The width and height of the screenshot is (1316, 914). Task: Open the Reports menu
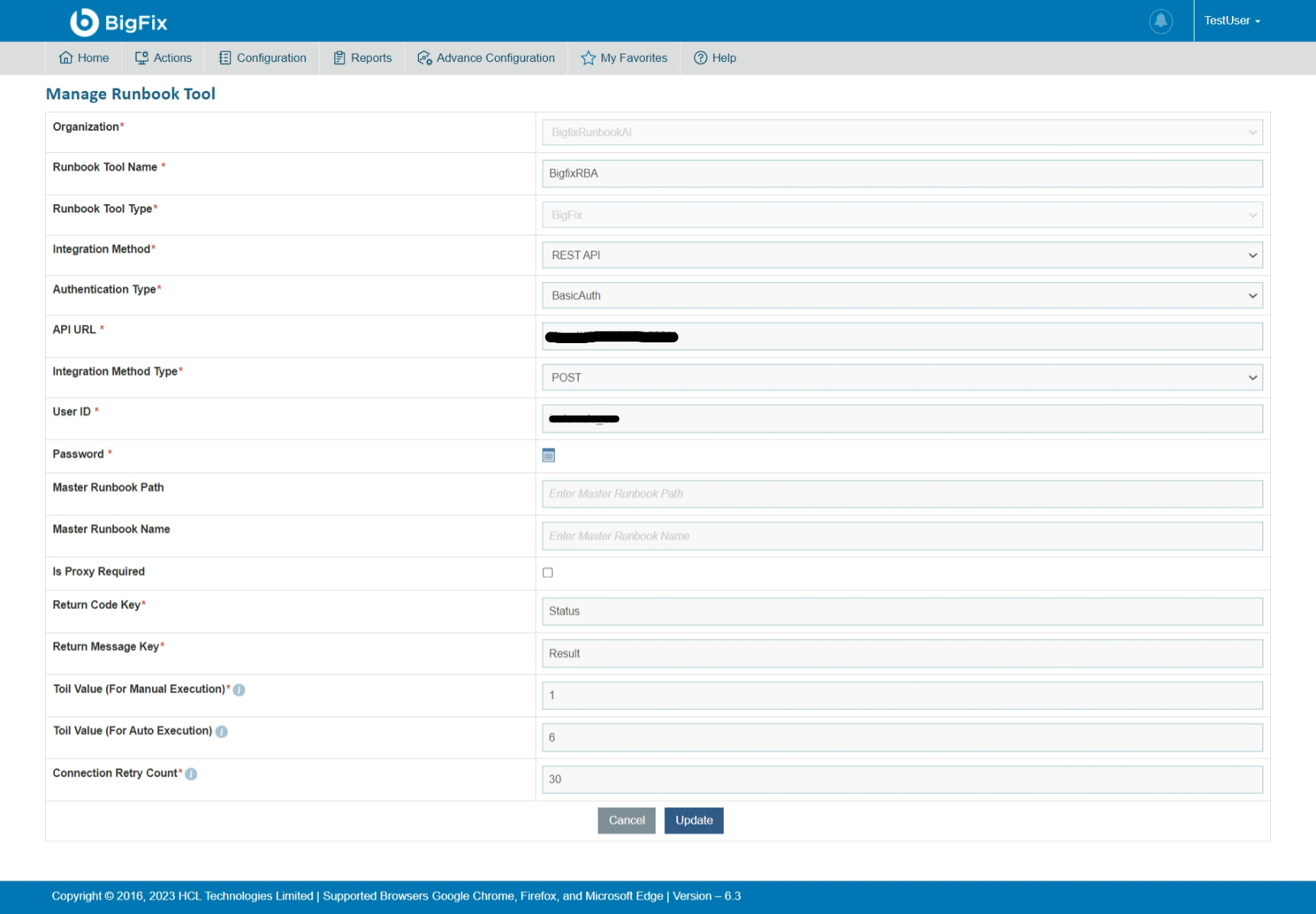pyautogui.click(x=362, y=58)
